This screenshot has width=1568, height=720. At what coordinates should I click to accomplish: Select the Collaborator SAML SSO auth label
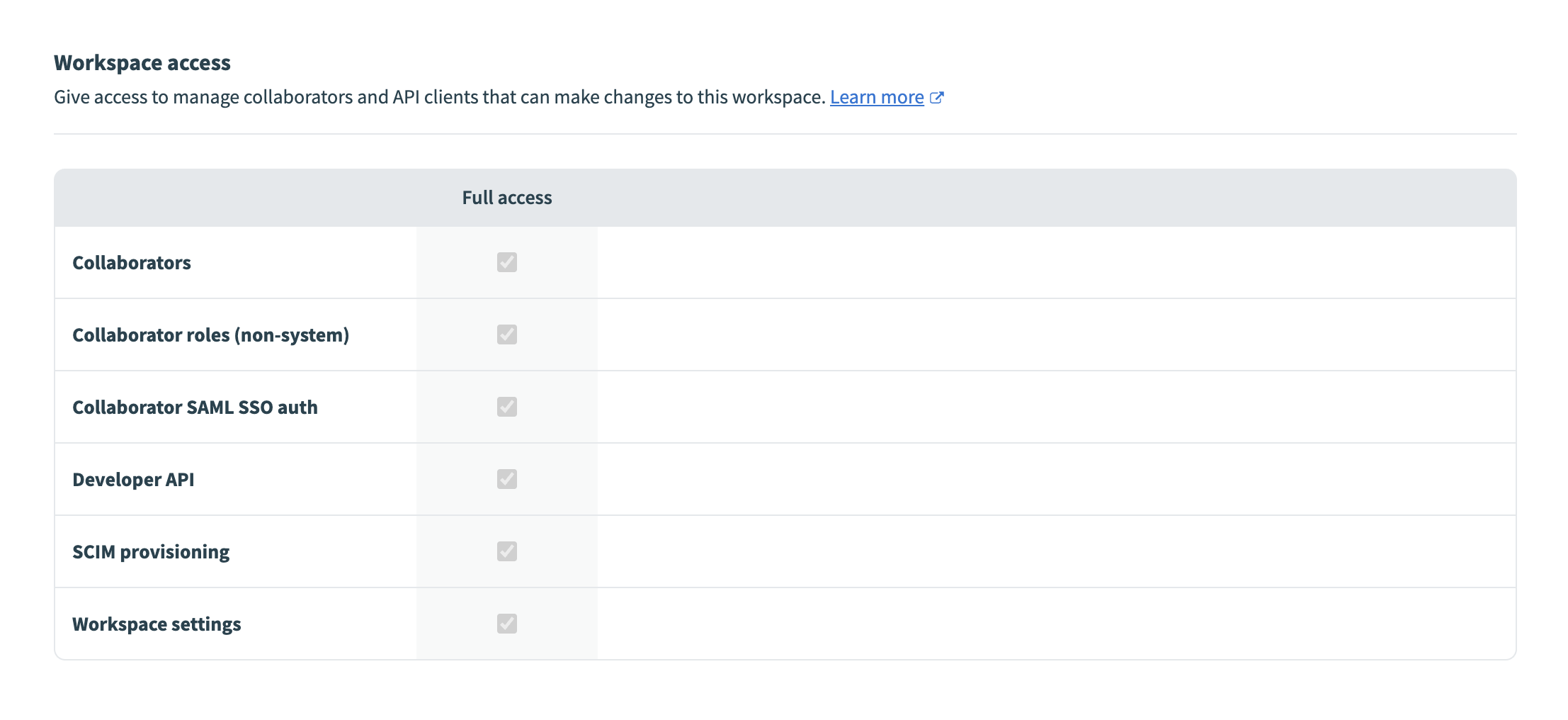pyautogui.click(x=195, y=407)
